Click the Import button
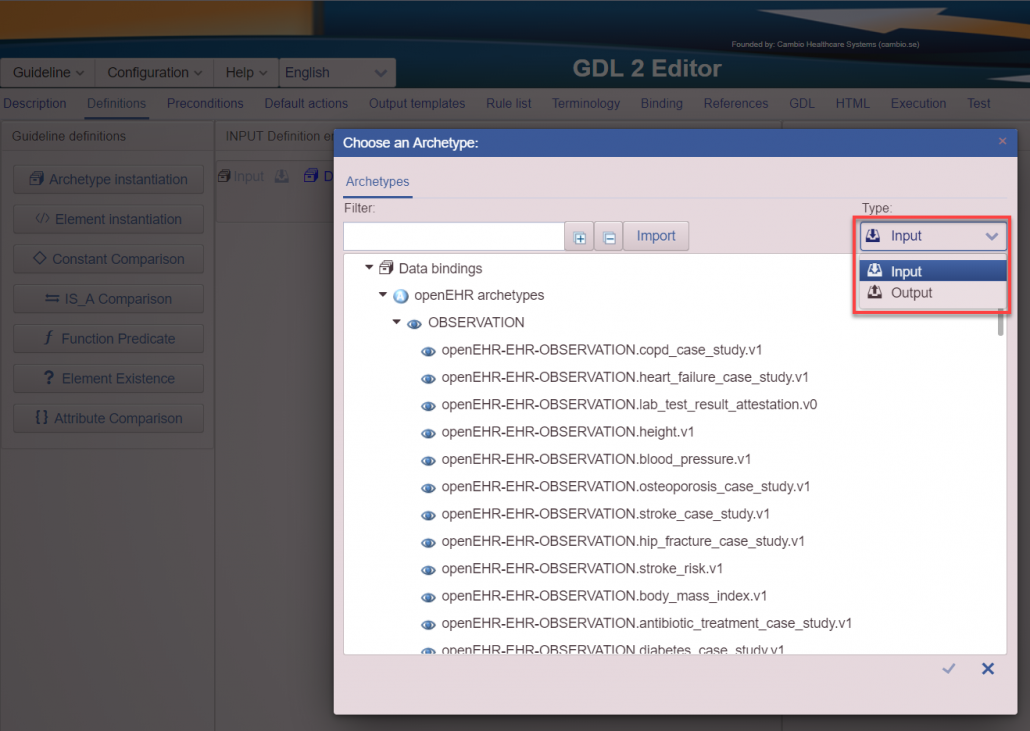Image resolution: width=1030 pixels, height=731 pixels. click(656, 235)
